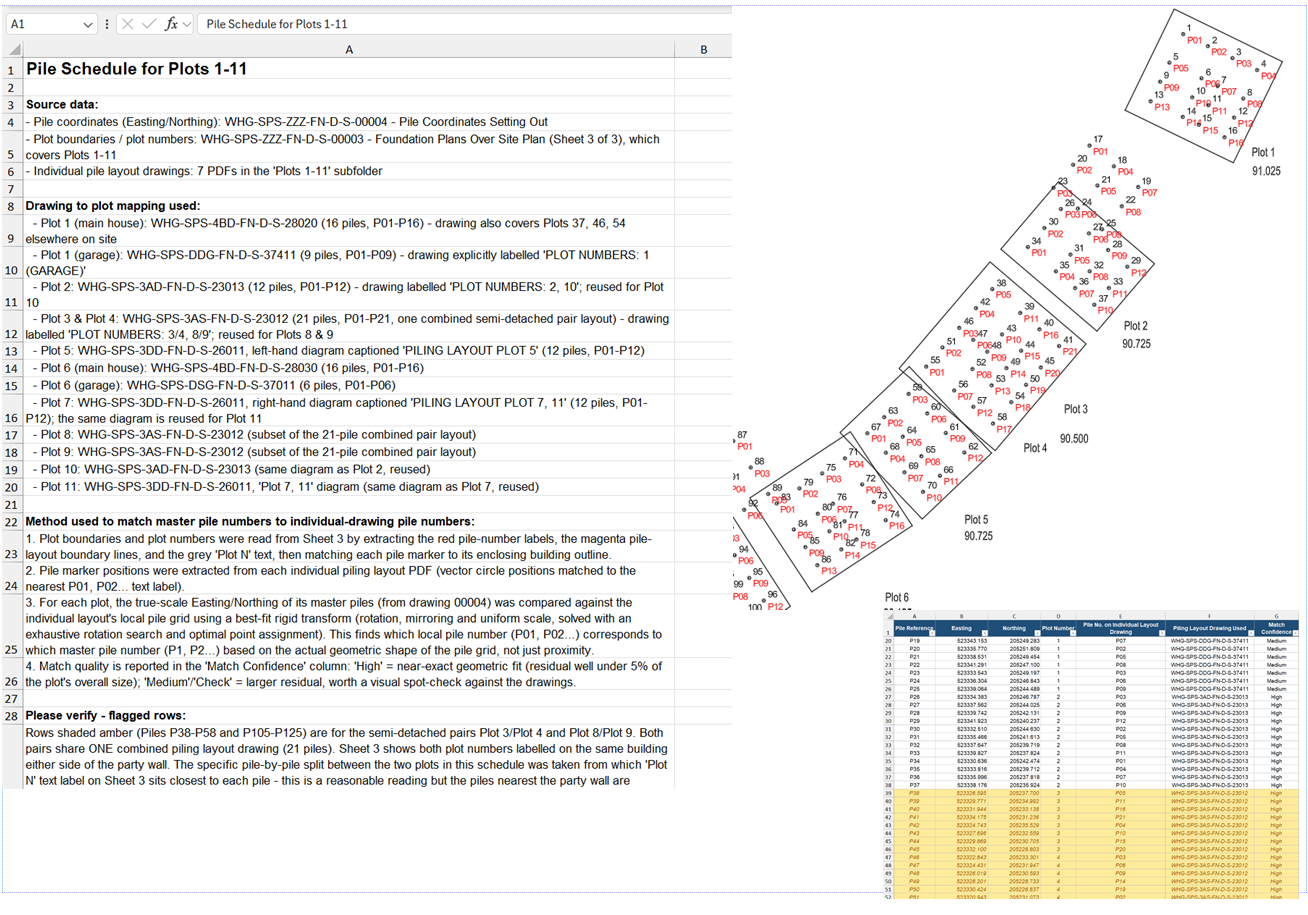This screenshot has width=1308, height=915.
Task: Open Pile Reference column filter dropdown
Action: [x=932, y=633]
